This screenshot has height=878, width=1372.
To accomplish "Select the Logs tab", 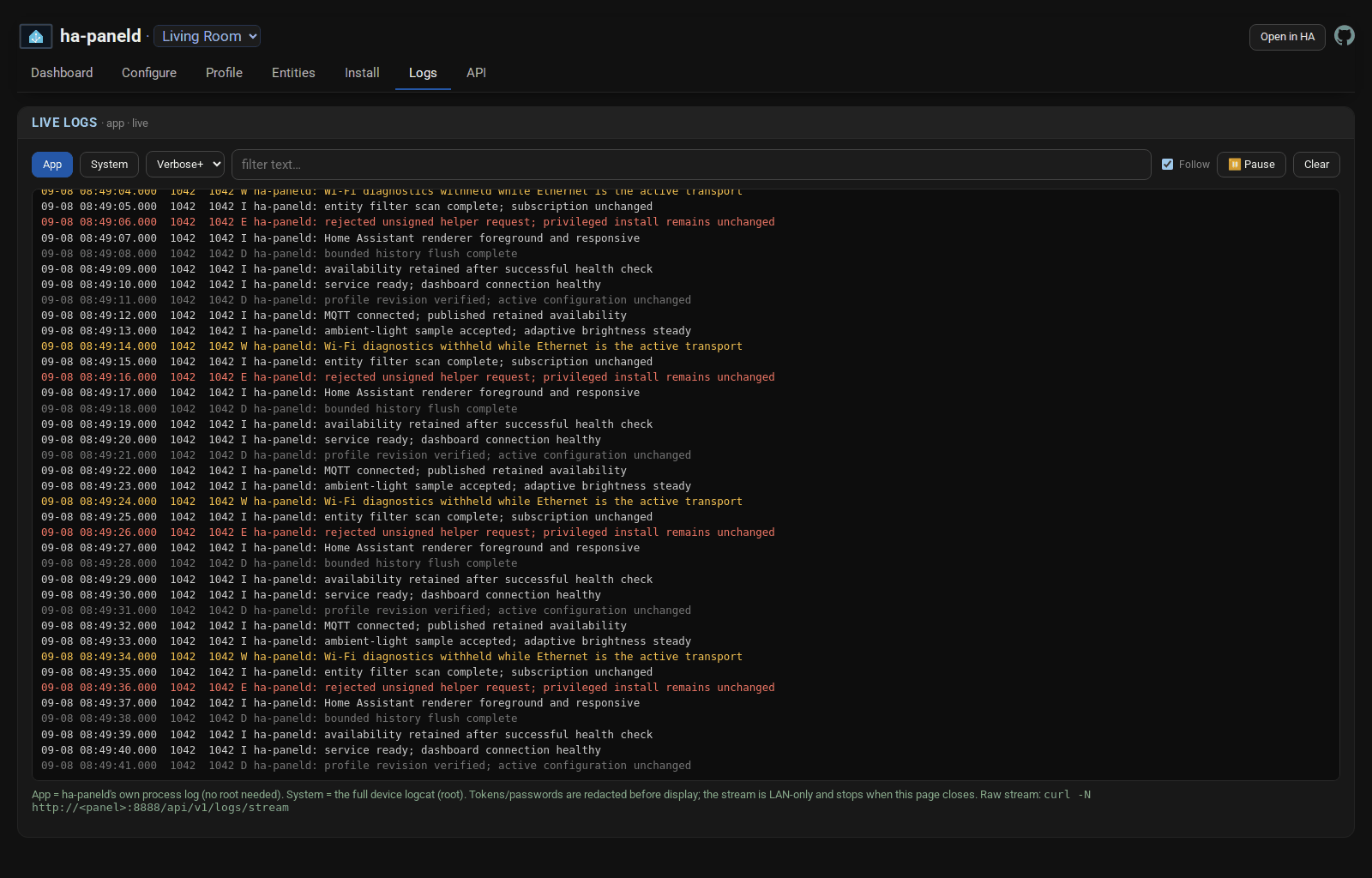I will point(423,73).
